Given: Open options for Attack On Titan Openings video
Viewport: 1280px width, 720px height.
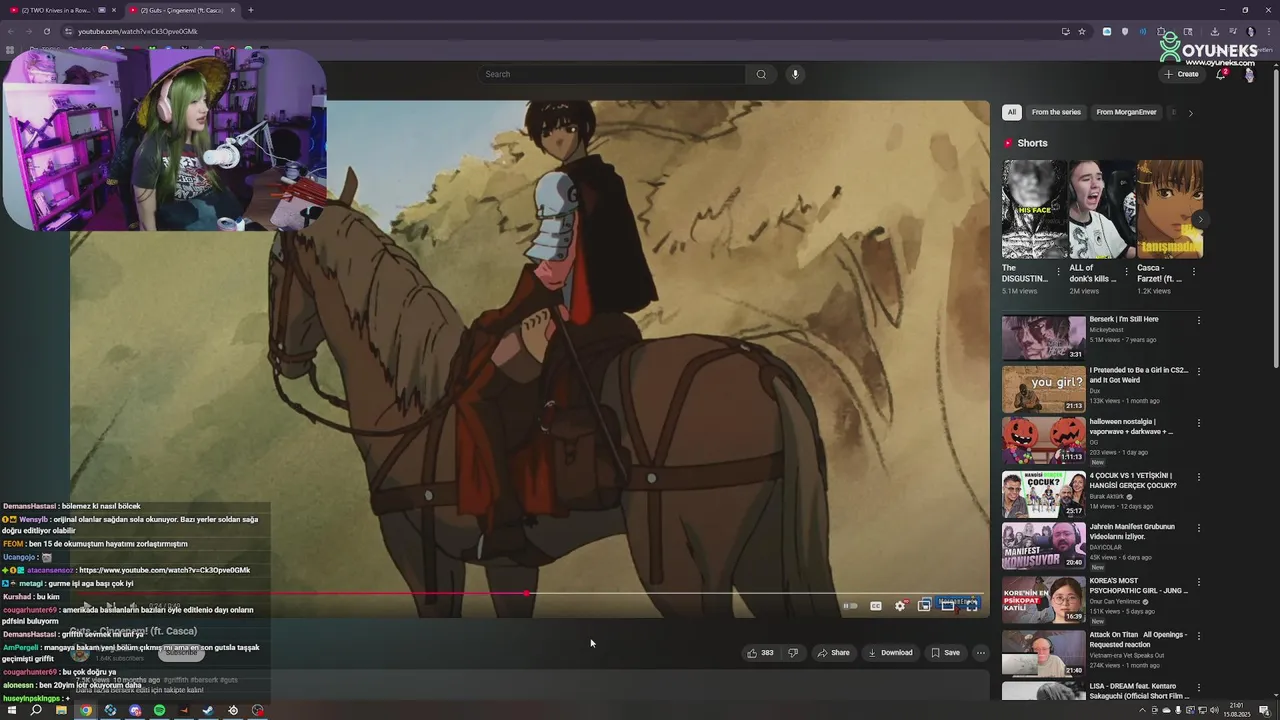Looking at the screenshot, I should click(x=1198, y=635).
